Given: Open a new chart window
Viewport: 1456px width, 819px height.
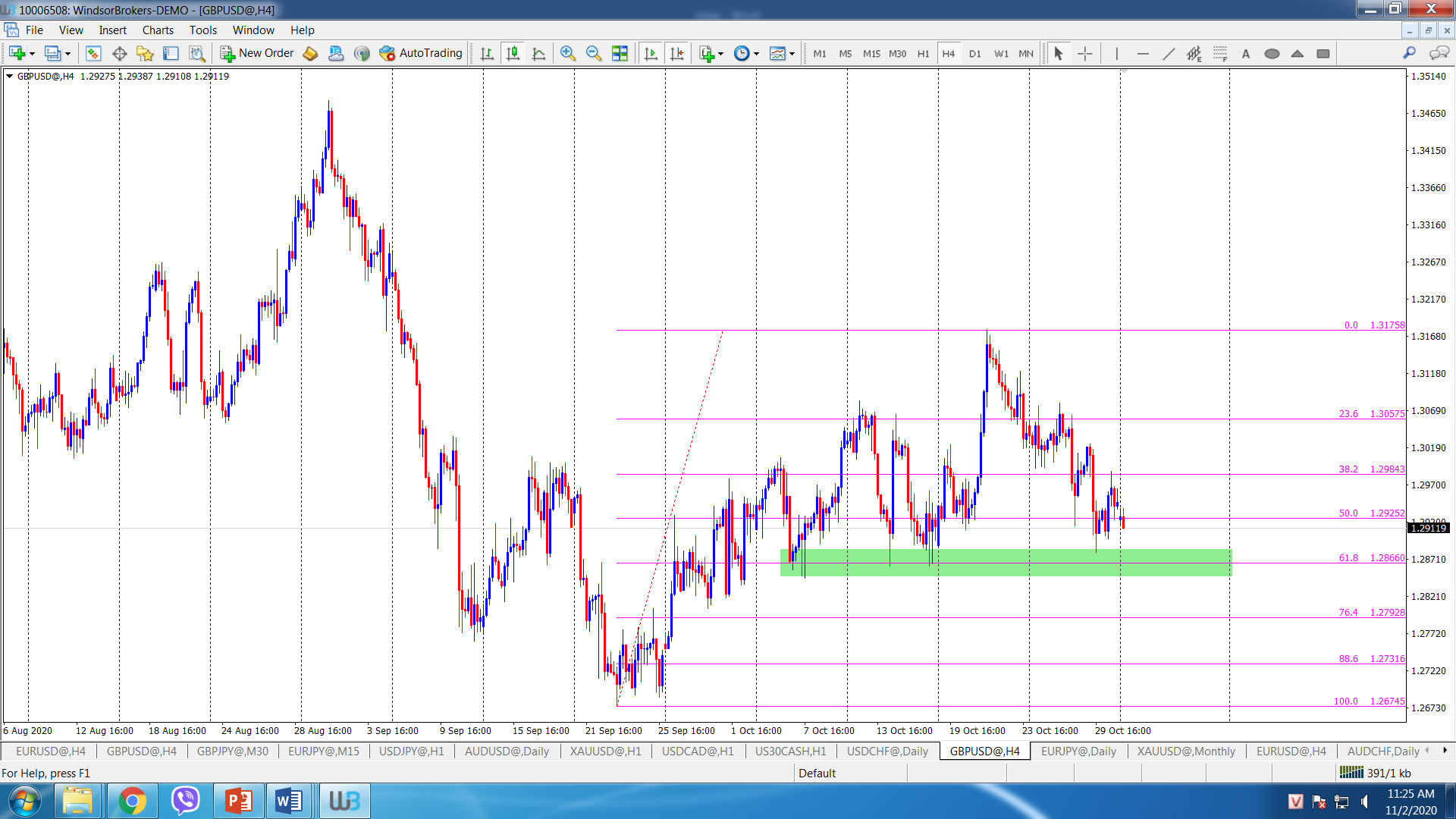Looking at the screenshot, I should point(17,53).
